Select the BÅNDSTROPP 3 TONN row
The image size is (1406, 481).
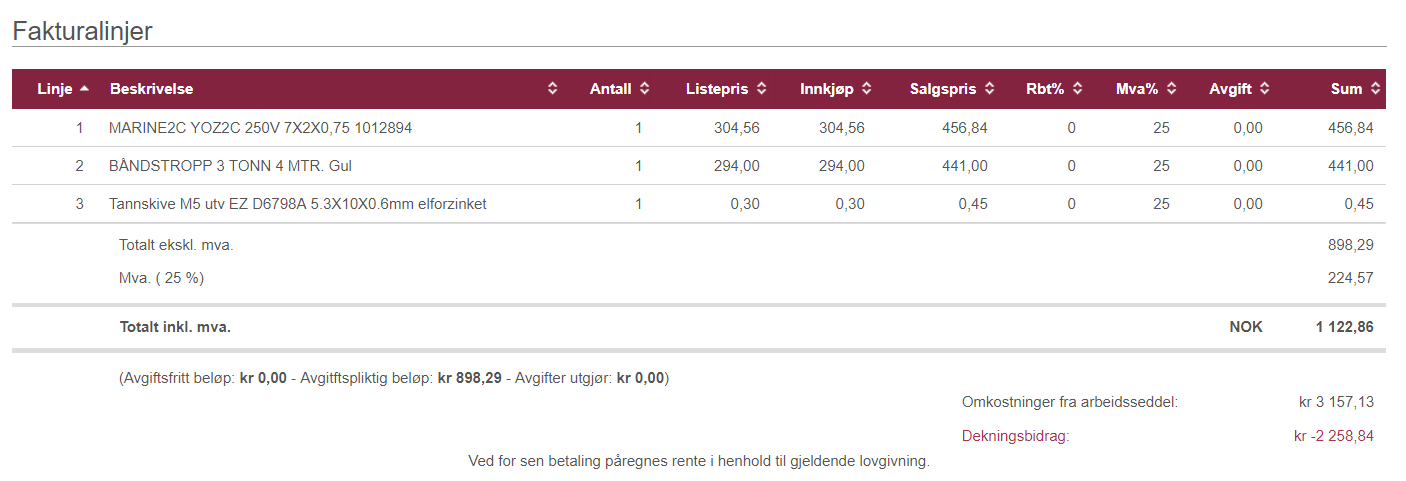click(699, 166)
